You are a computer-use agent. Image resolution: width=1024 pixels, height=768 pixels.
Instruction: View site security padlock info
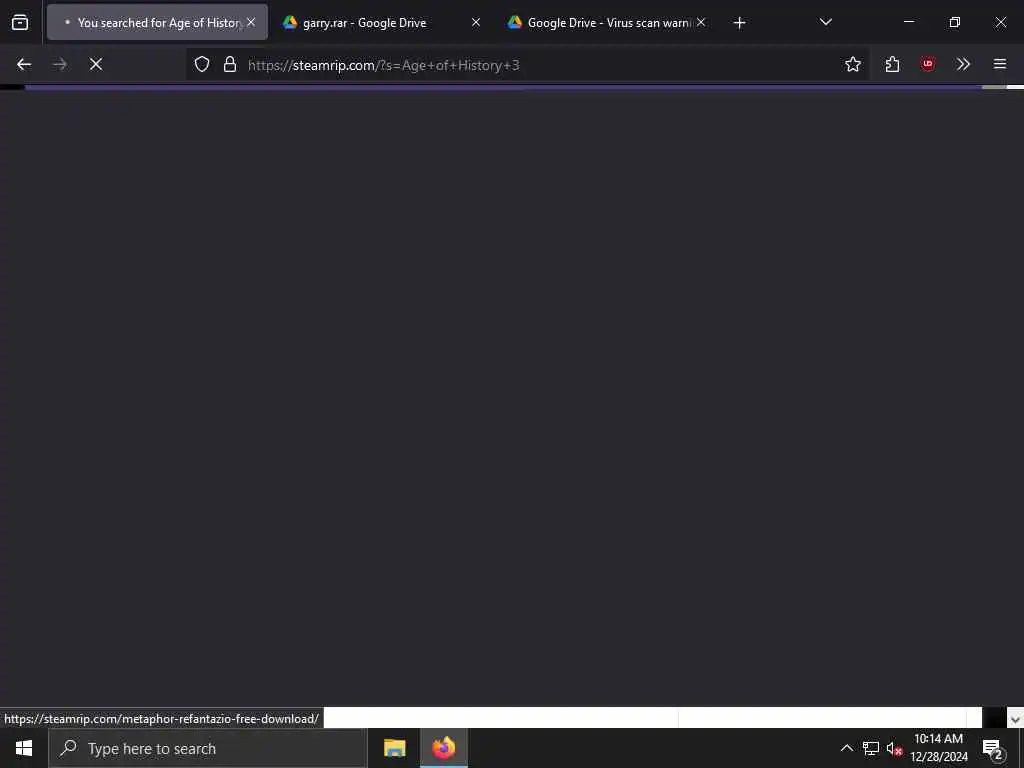tap(230, 64)
